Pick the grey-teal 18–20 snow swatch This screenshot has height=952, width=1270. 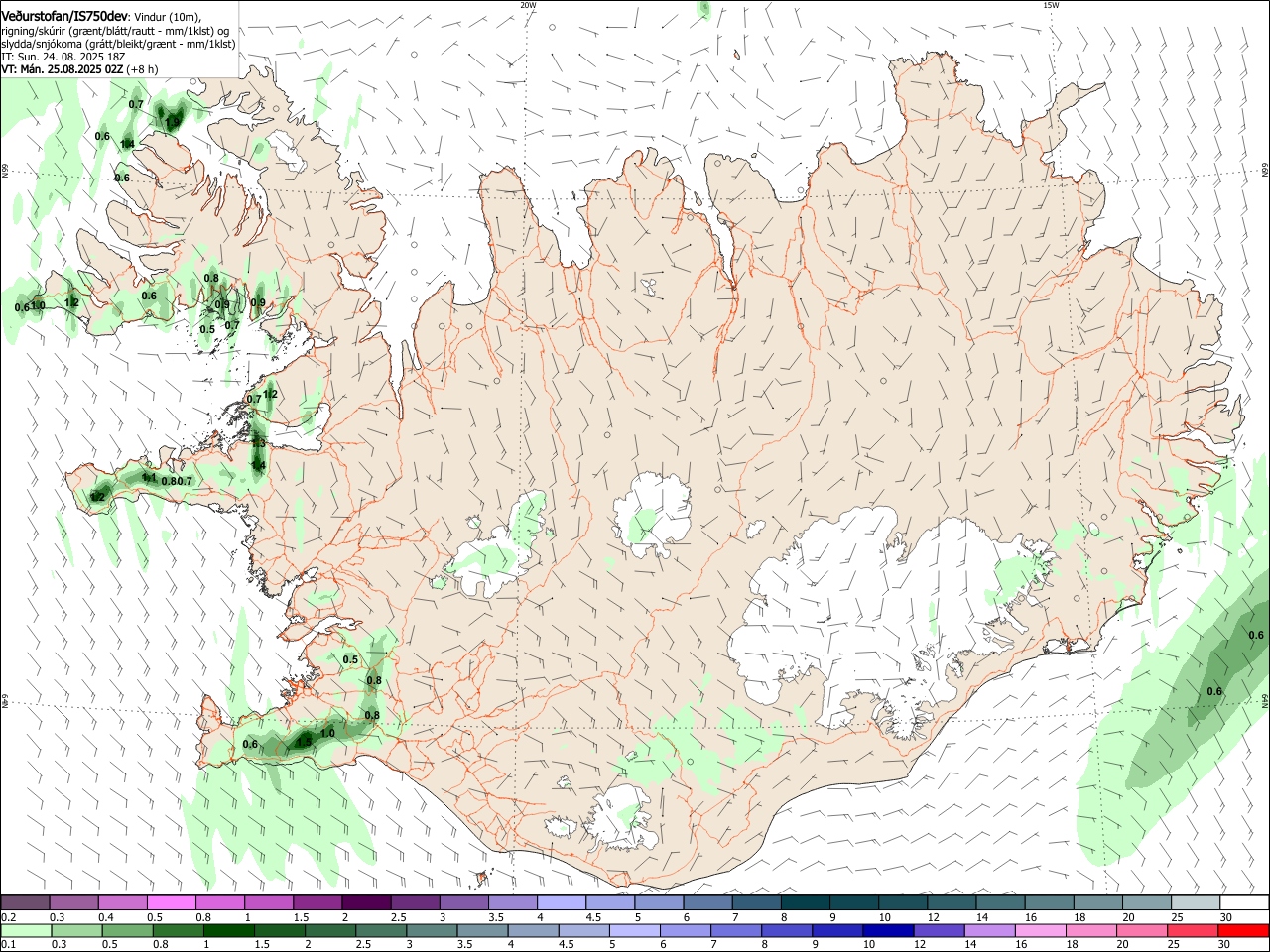(x=1098, y=902)
